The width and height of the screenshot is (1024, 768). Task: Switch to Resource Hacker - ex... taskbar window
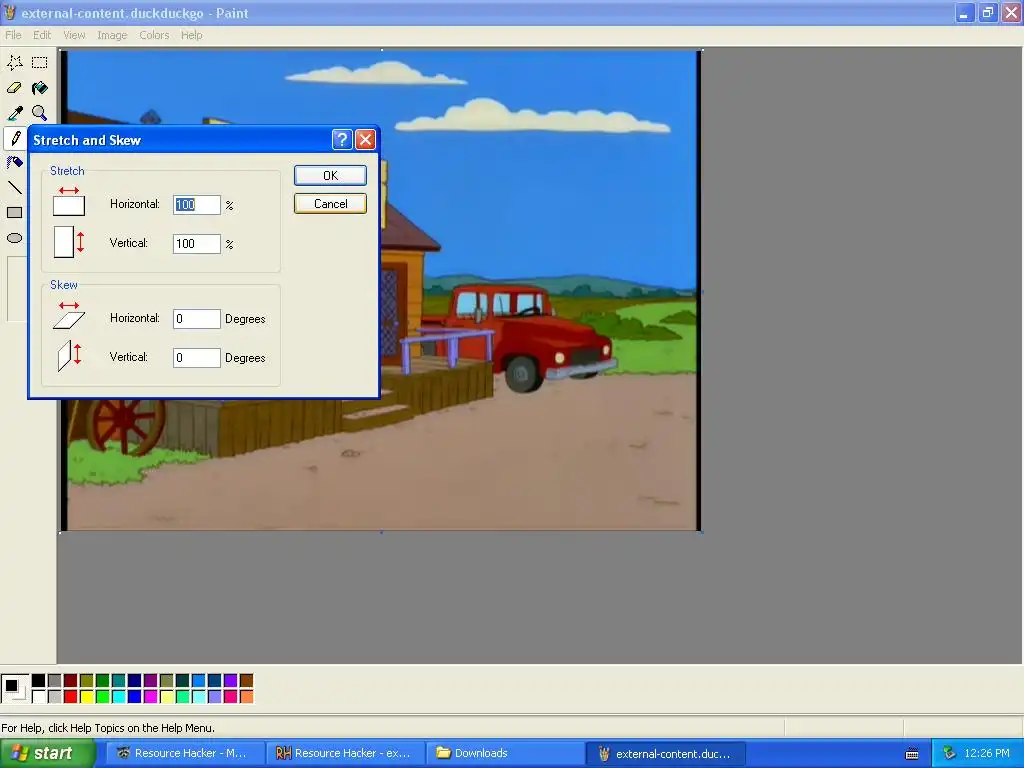345,754
